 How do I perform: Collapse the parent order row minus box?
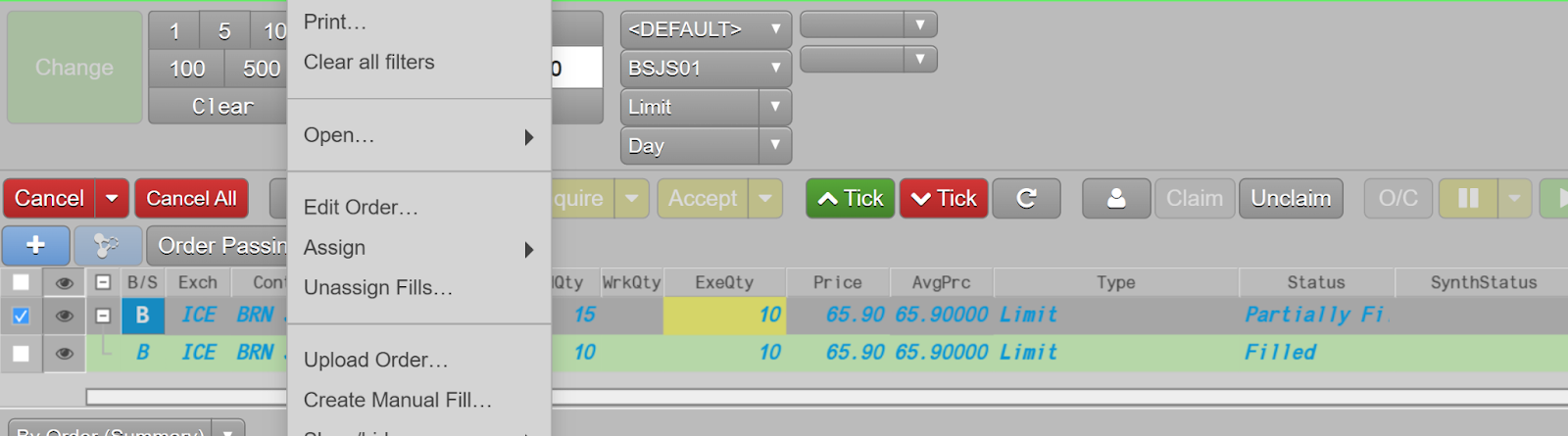coord(103,315)
